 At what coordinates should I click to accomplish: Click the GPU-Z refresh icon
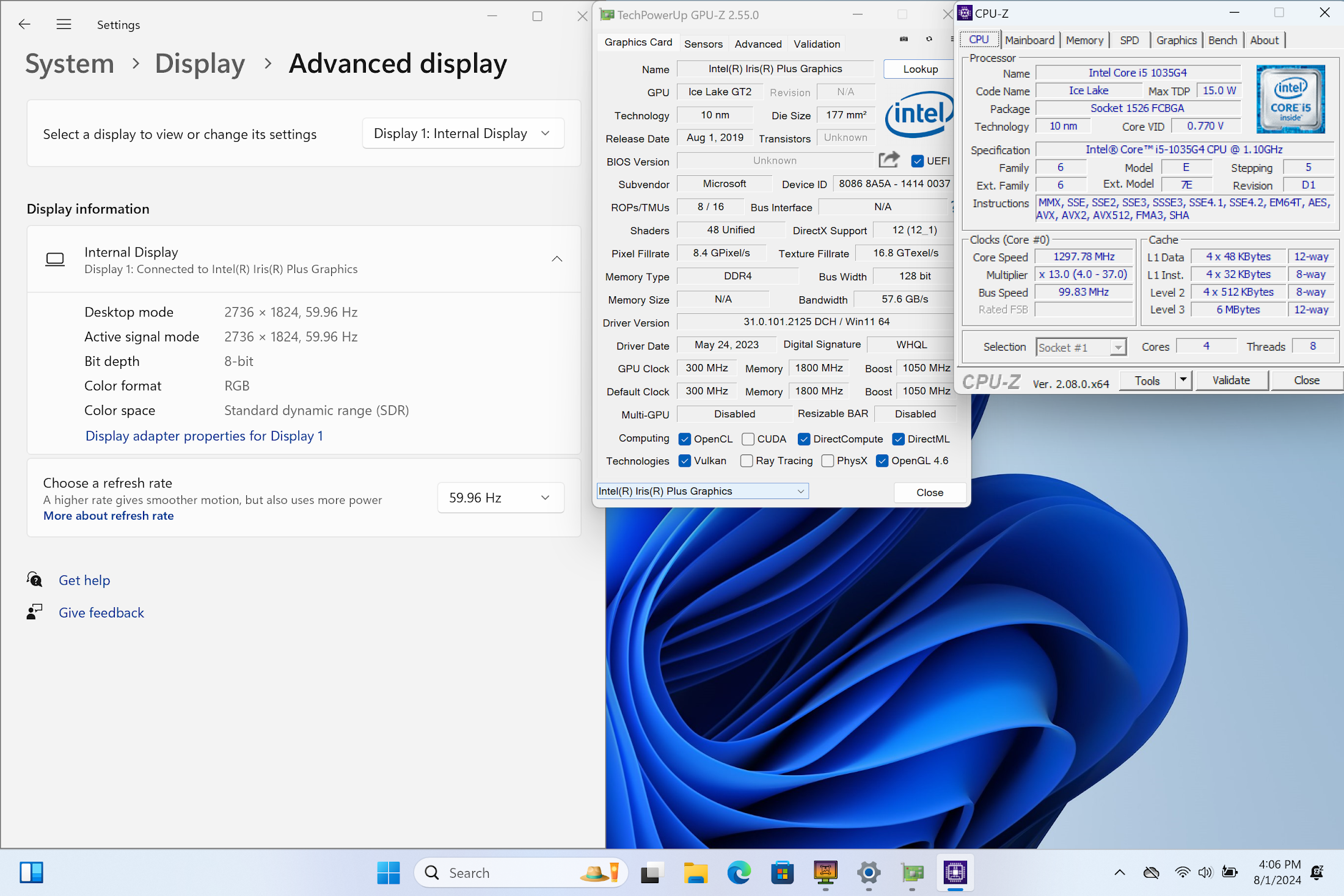click(929, 39)
